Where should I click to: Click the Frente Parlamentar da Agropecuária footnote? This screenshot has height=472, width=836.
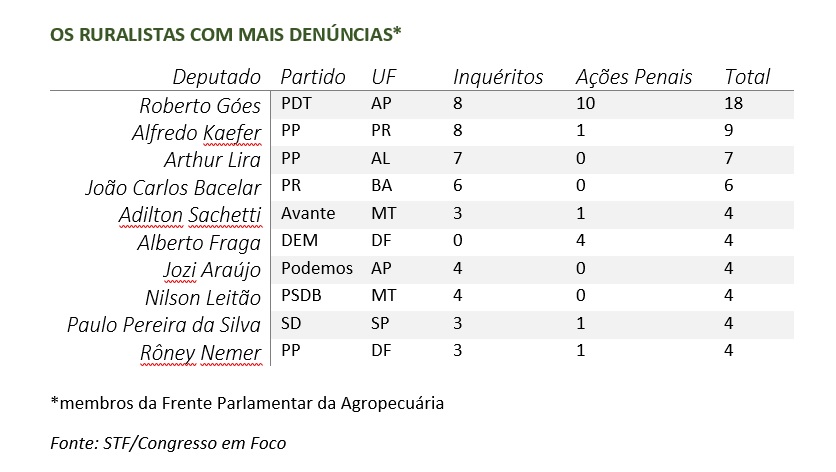click(247, 403)
